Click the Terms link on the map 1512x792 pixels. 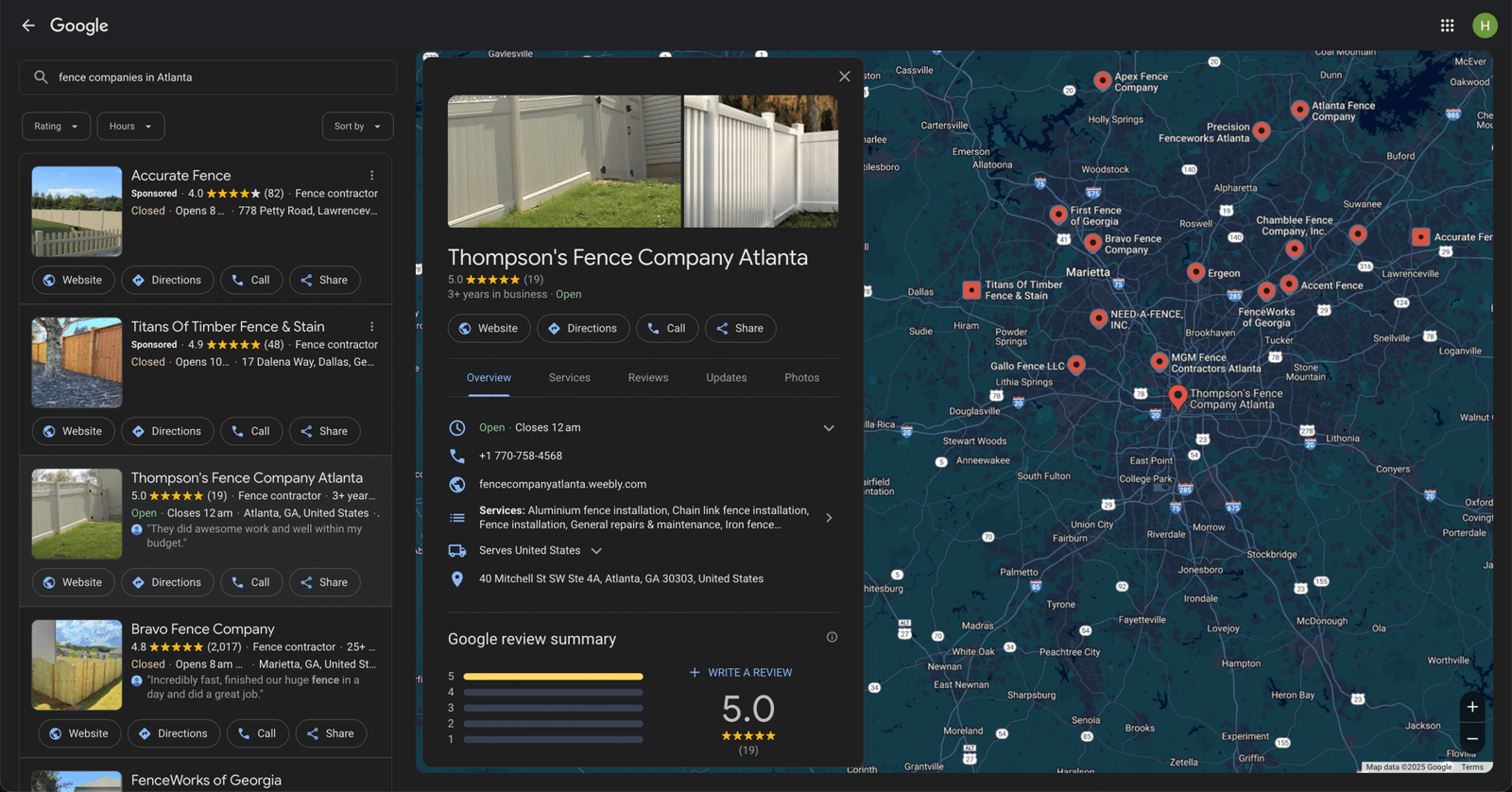coord(1472,767)
